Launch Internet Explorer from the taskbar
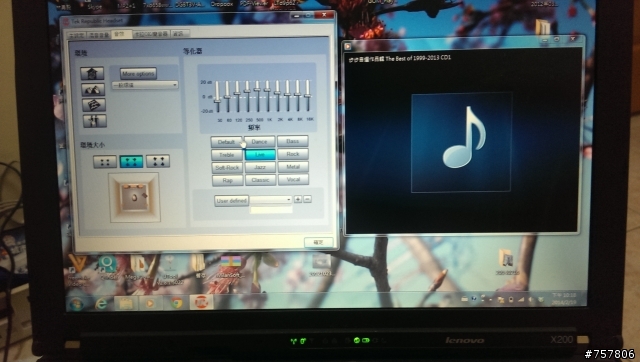The width and height of the screenshot is (640, 362). (x=101, y=303)
